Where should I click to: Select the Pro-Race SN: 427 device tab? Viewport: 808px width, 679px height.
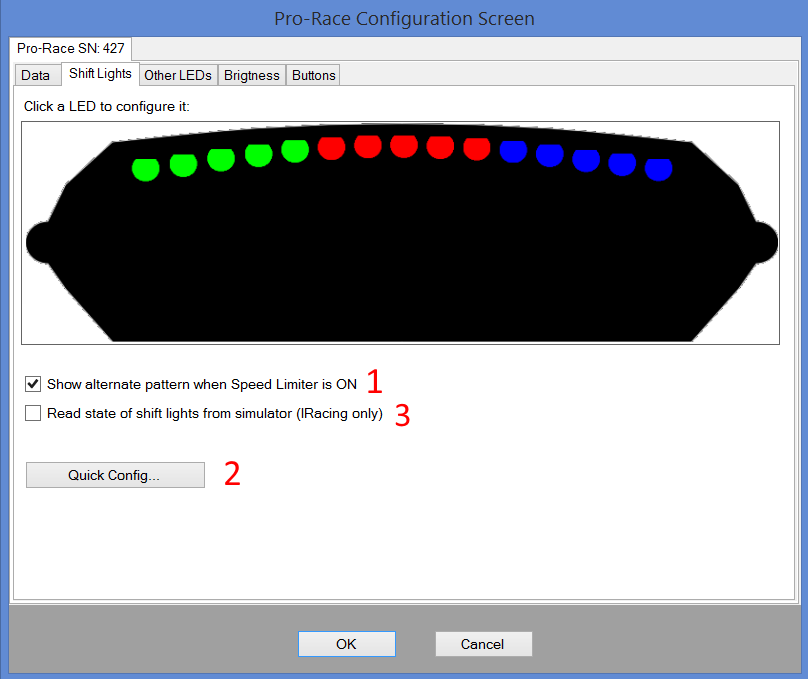71,48
